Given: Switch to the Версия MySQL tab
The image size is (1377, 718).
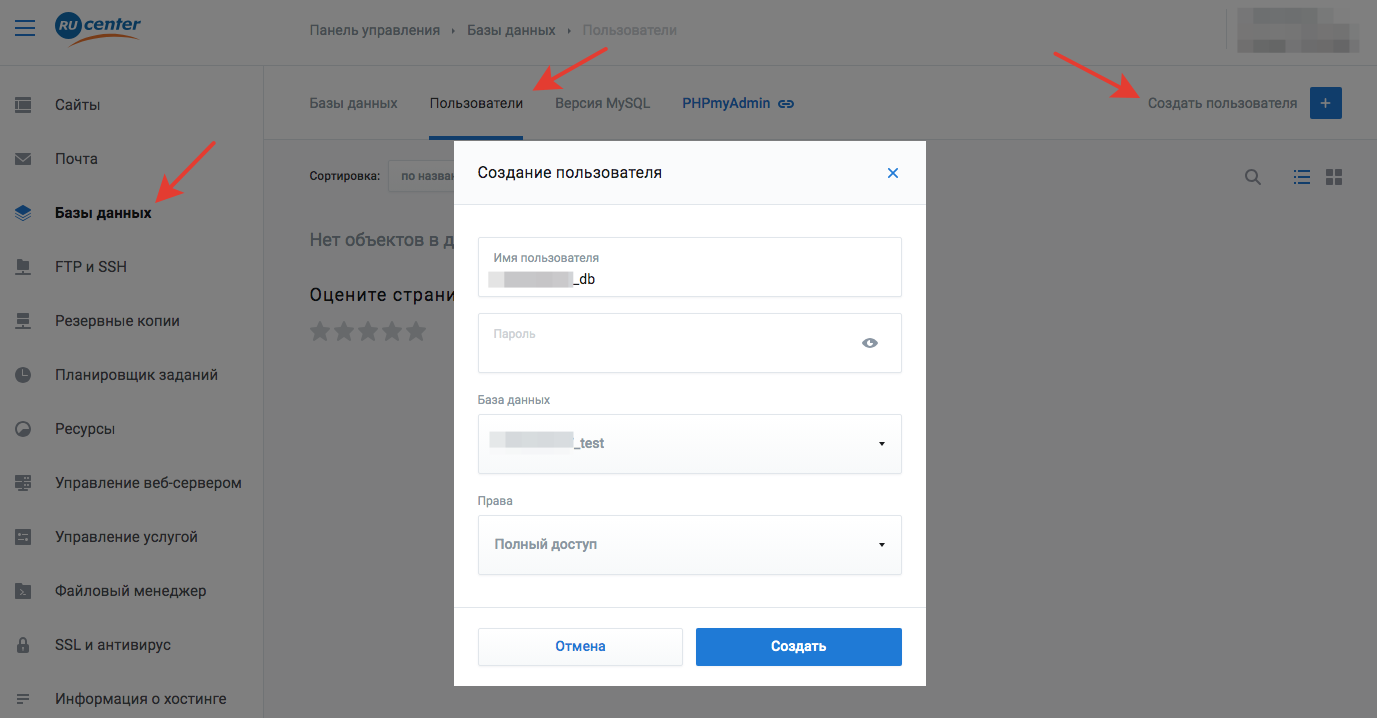Looking at the screenshot, I should point(602,103).
